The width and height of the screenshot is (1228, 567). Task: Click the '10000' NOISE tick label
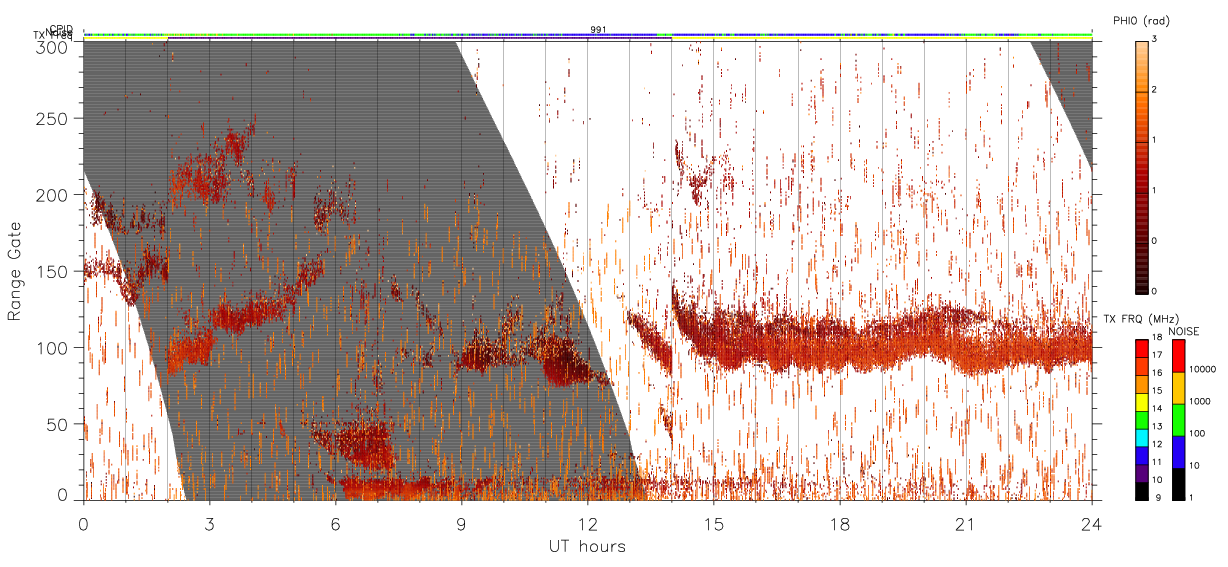[x=1203, y=369]
